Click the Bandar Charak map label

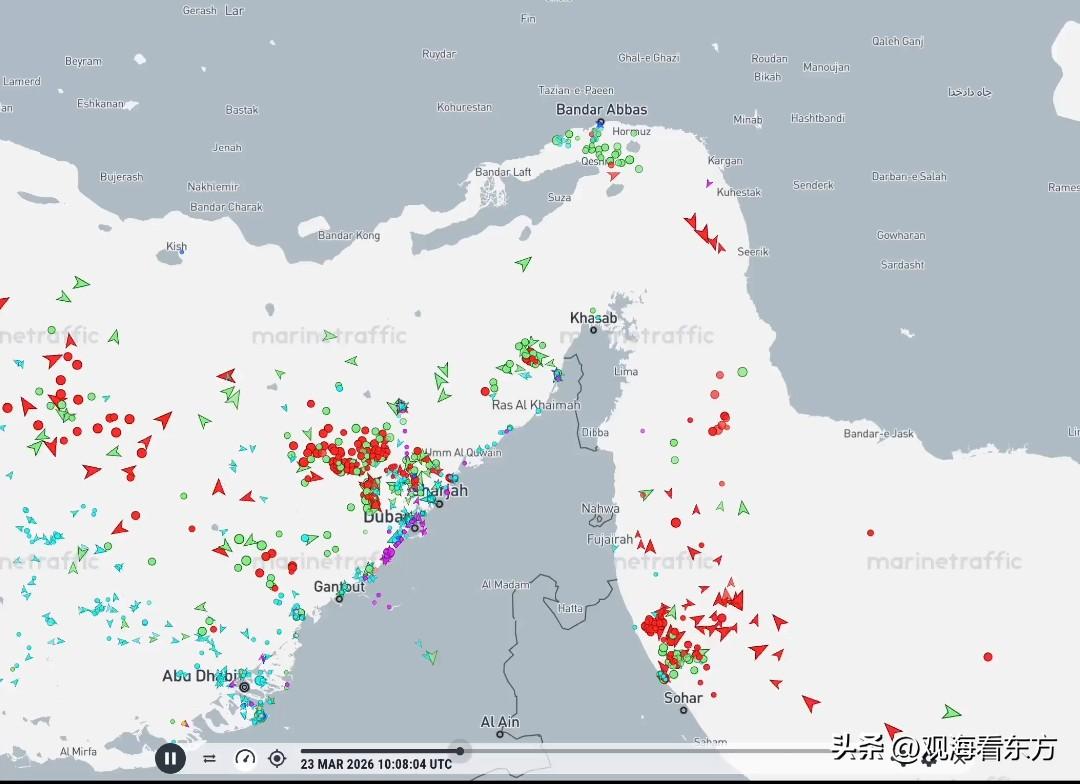226,207
